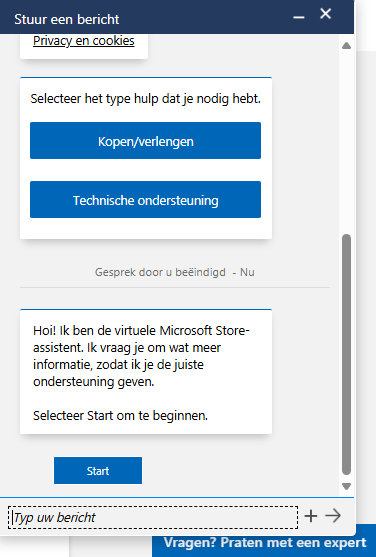Click Gesprek door u beëindigd status text

160,272
